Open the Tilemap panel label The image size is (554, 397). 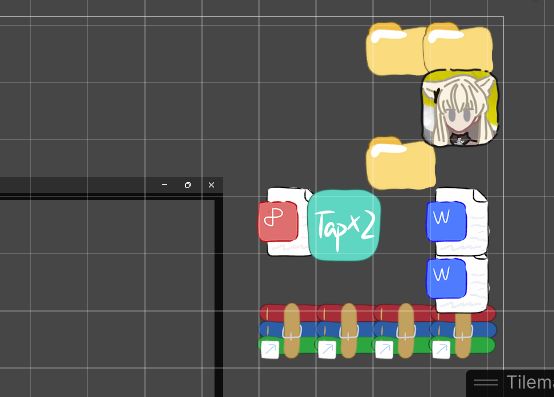click(x=530, y=383)
